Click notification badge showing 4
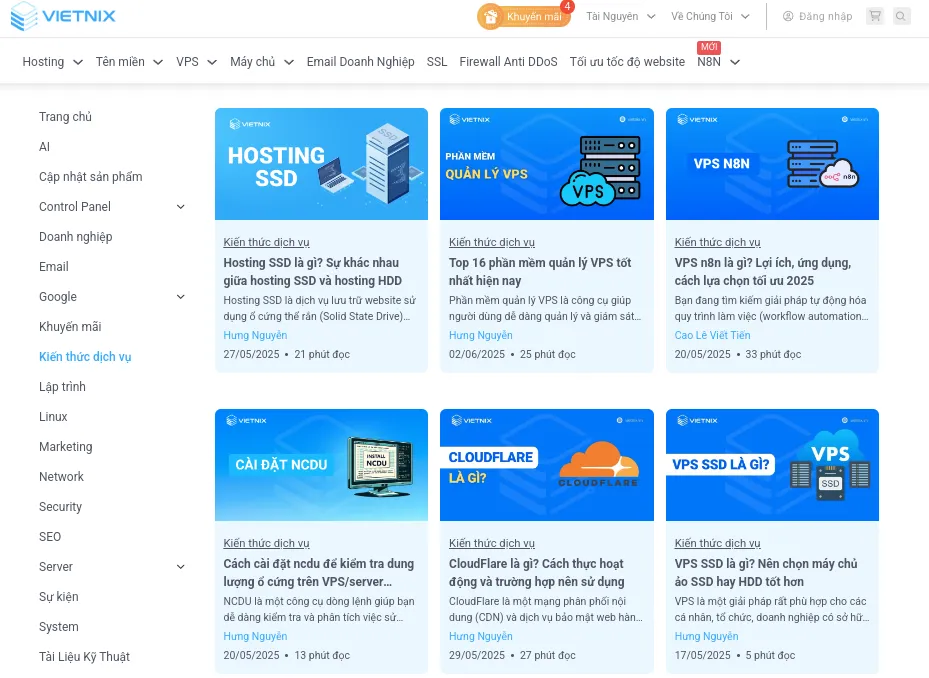The height and width of the screenshot is (678, 929). coord(567,6)
